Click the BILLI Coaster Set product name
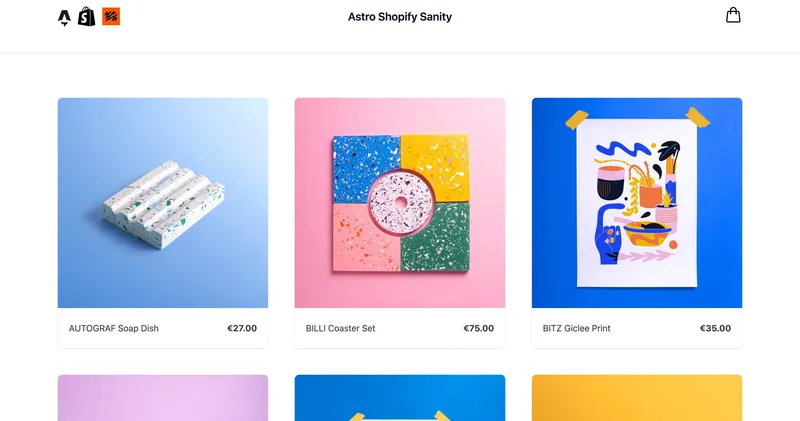Image resolution: width=800 pixels, height=421 pixels. click(340, 328)
